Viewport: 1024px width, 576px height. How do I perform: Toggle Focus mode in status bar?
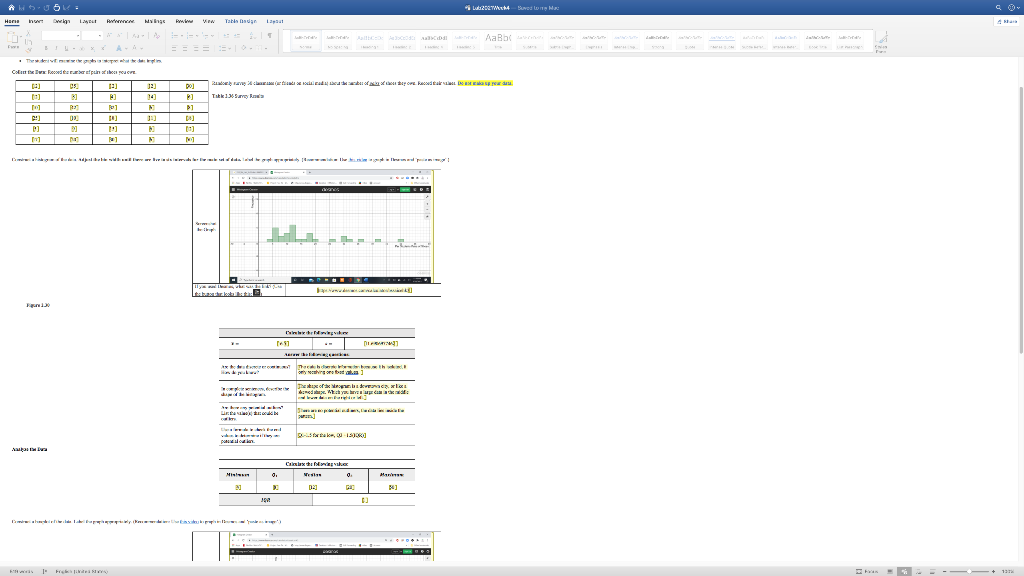pos(867,571)
